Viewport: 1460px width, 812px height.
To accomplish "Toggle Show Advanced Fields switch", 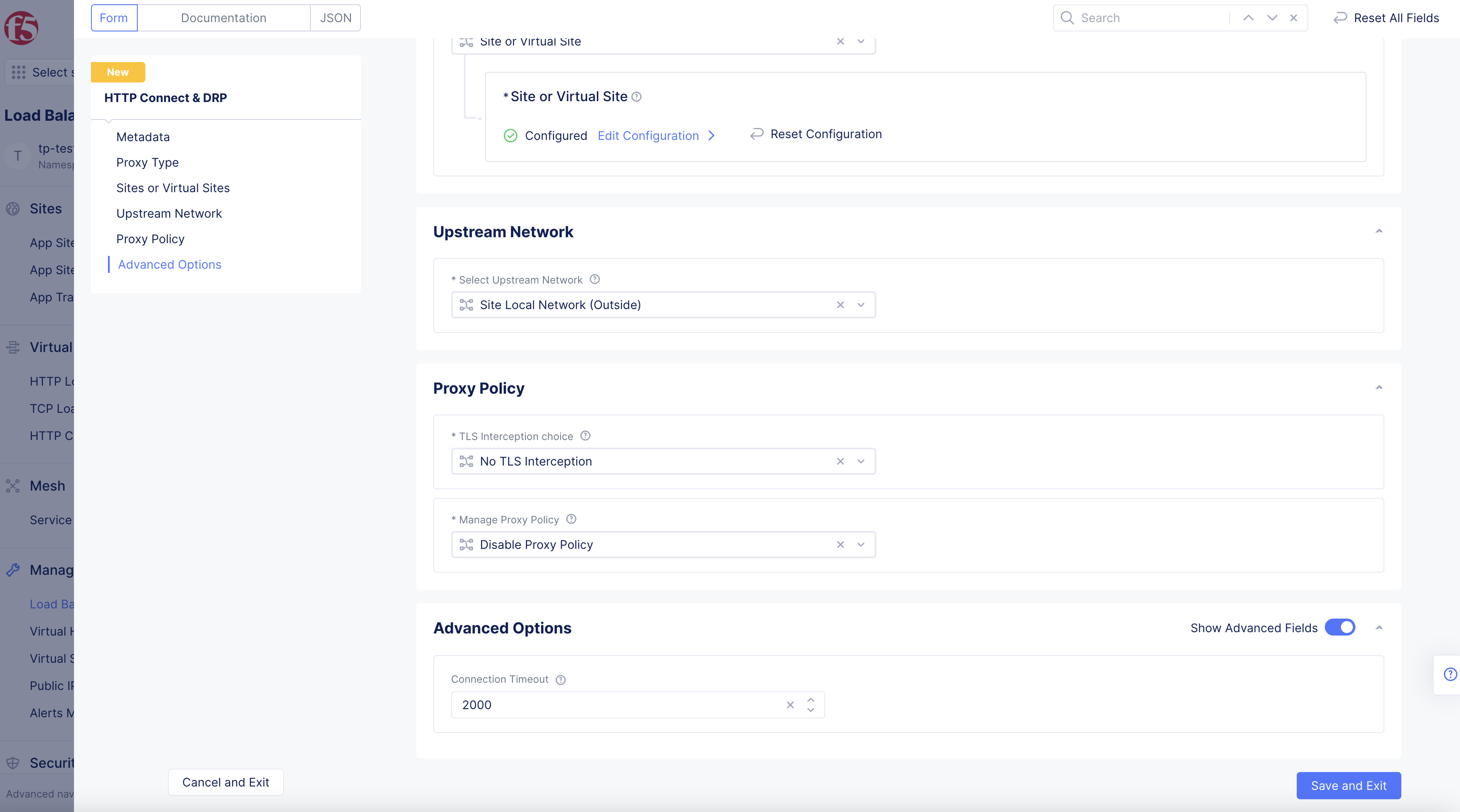I will tap(1340, 628).
